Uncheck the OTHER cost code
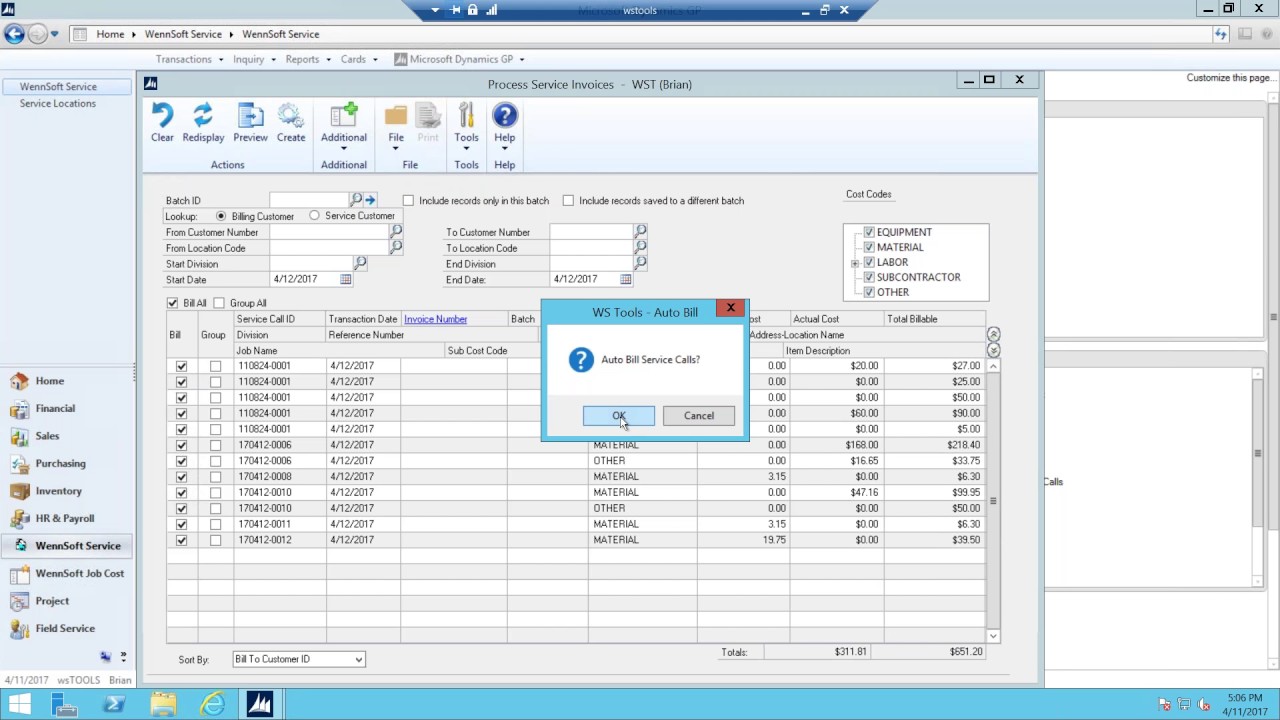The width and height of the screenshot is (1280, 720). tap(869, 292)
